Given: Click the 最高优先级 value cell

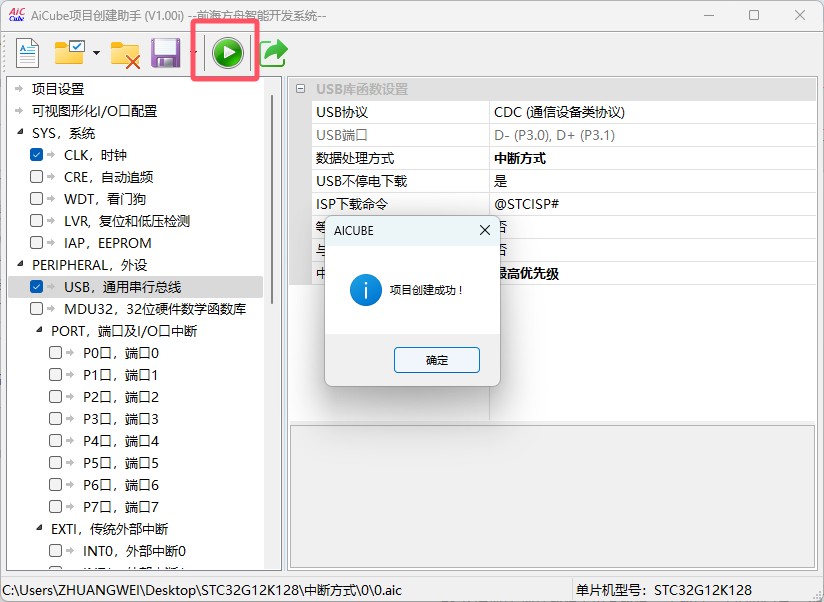Looking at the screenshot, I should pos(657,273).
